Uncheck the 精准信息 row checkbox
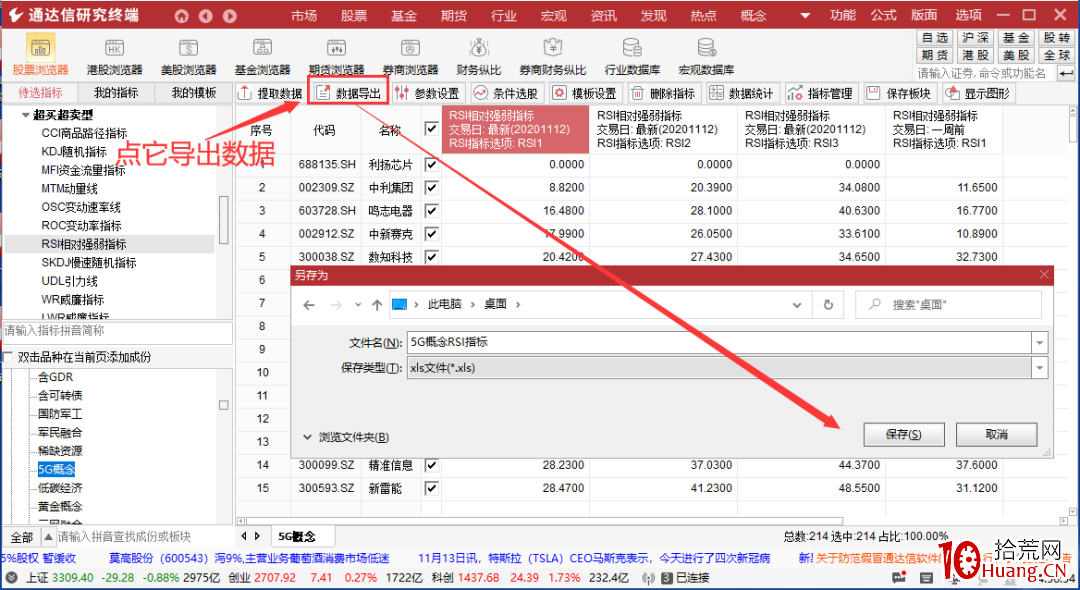 click(432, 465)
